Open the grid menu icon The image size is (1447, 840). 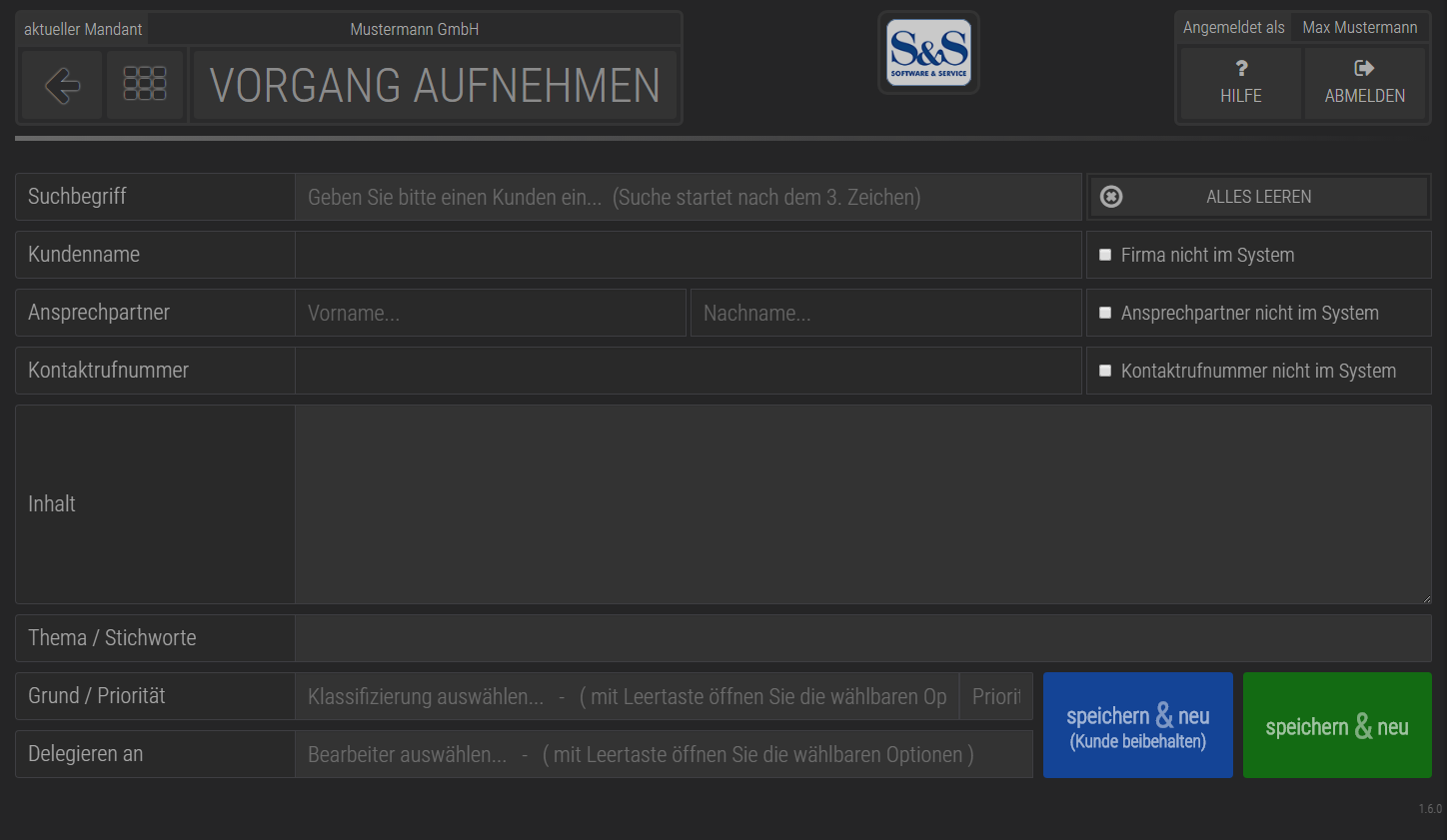(x=145, y=84)
